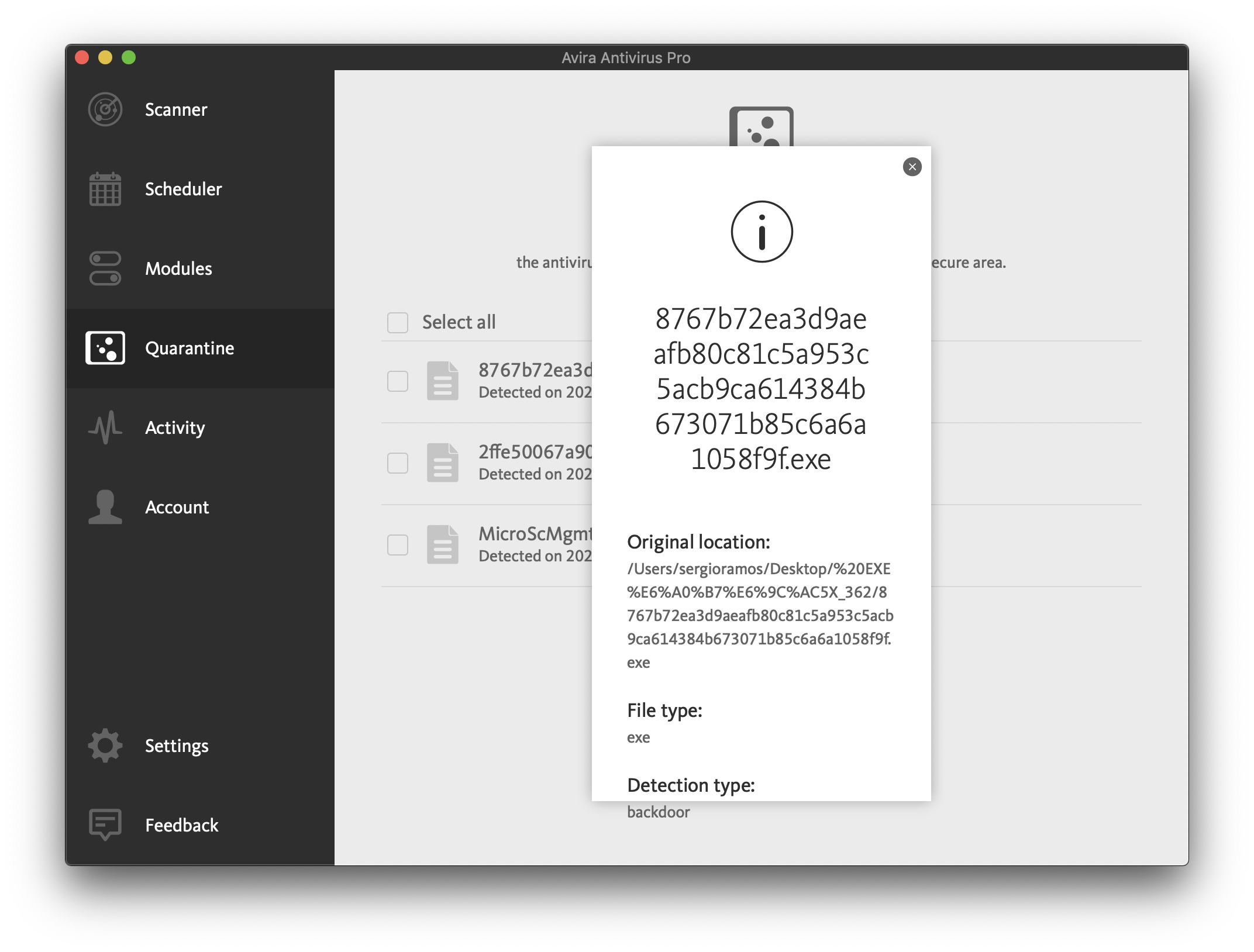Click the large Quarantine header icon
Viewport: 1254px width, 952px height.
point(762,127)
